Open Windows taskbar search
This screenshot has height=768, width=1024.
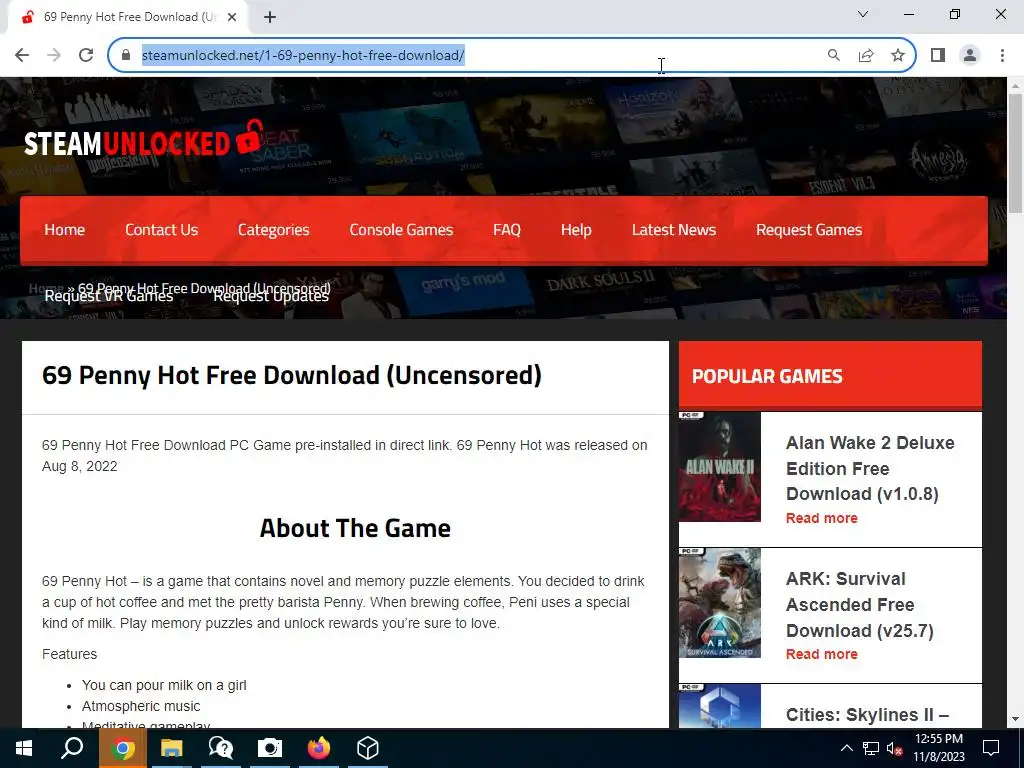[x=72, y=748]
